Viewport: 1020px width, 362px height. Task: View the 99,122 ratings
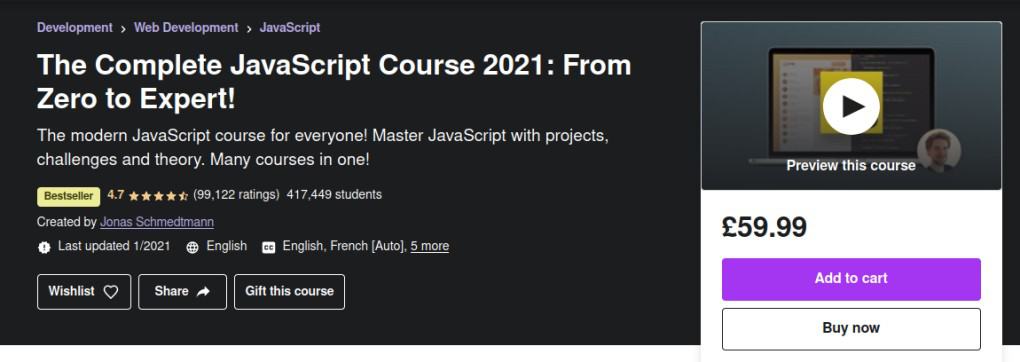(x=236, y=195)
